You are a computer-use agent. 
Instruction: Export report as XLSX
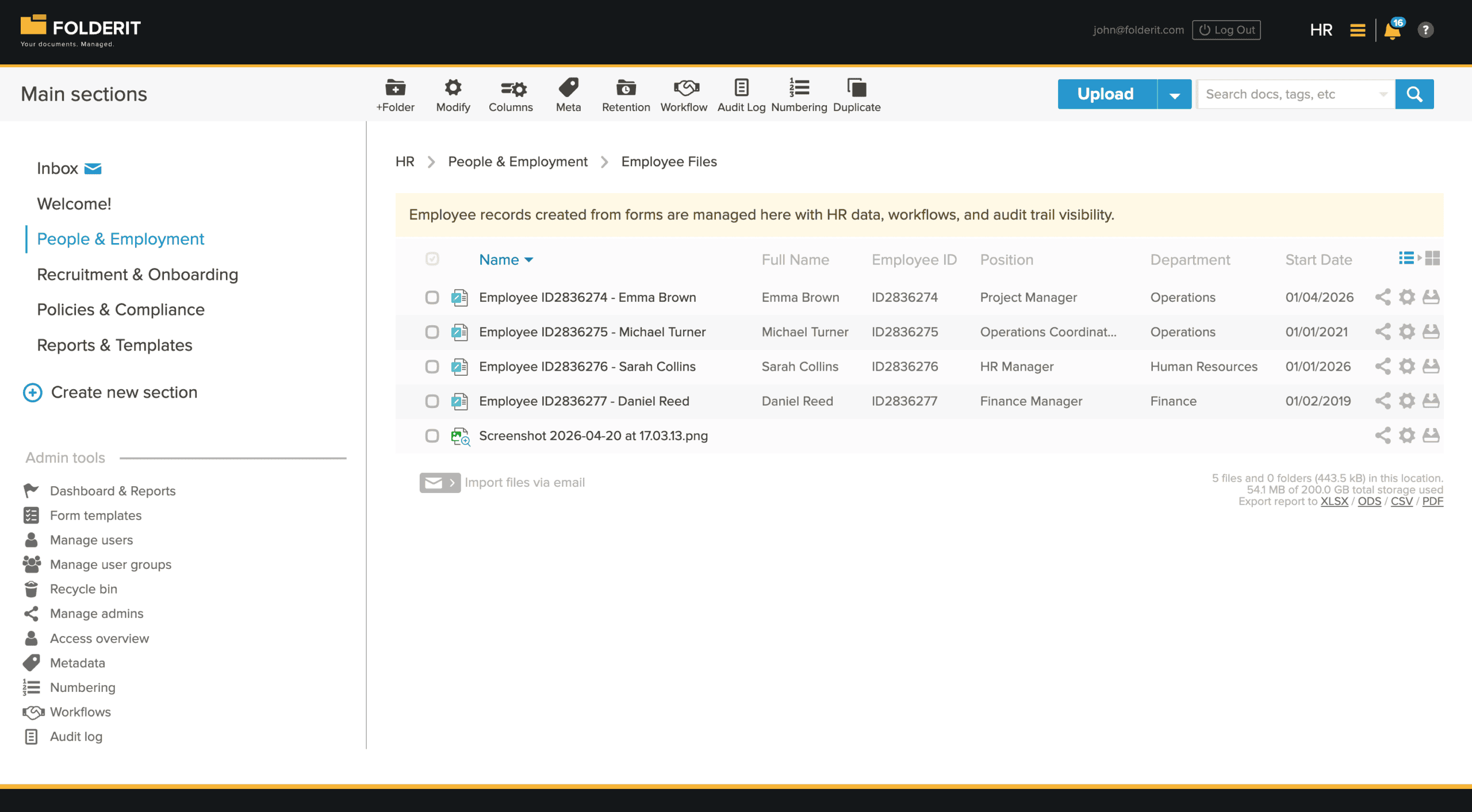pos(1334,501)
